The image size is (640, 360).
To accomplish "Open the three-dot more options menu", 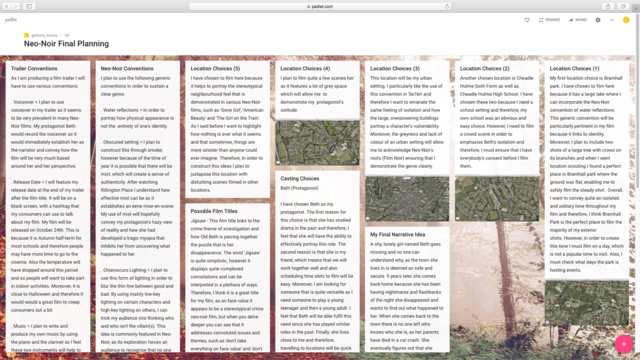I will point(612,20).
